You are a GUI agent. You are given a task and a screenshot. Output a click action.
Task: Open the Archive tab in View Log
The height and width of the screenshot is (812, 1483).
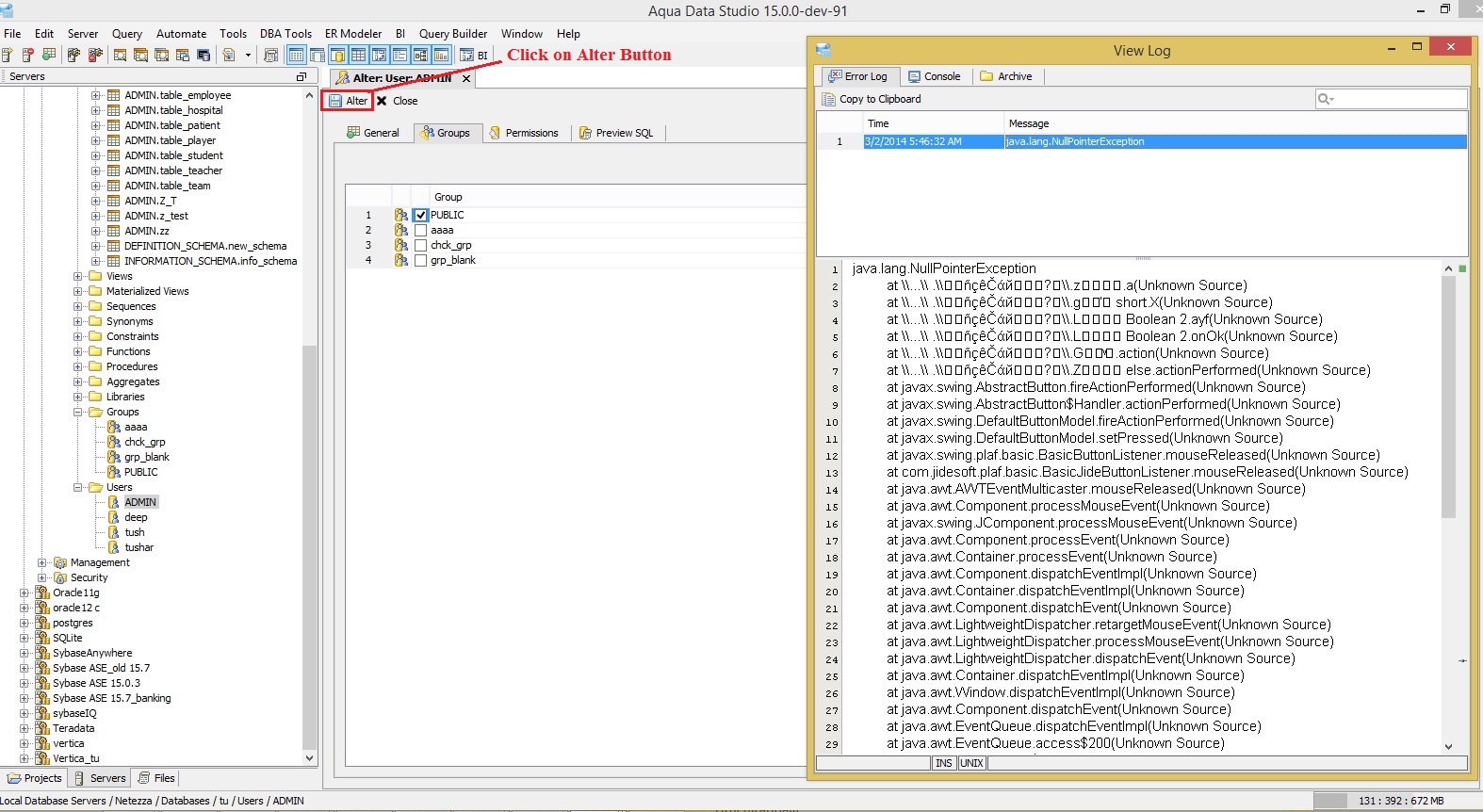tap(1006, 76)
